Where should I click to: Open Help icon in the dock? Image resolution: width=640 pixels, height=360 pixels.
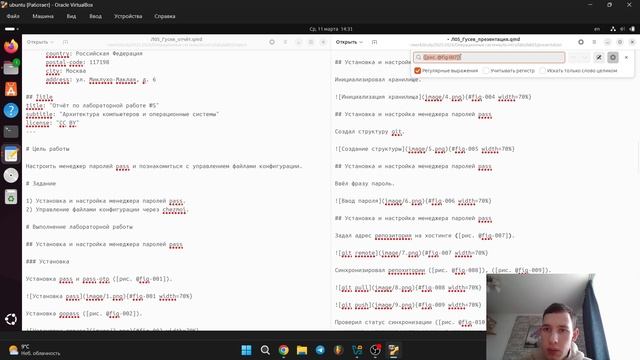click(x=11, y=110)
